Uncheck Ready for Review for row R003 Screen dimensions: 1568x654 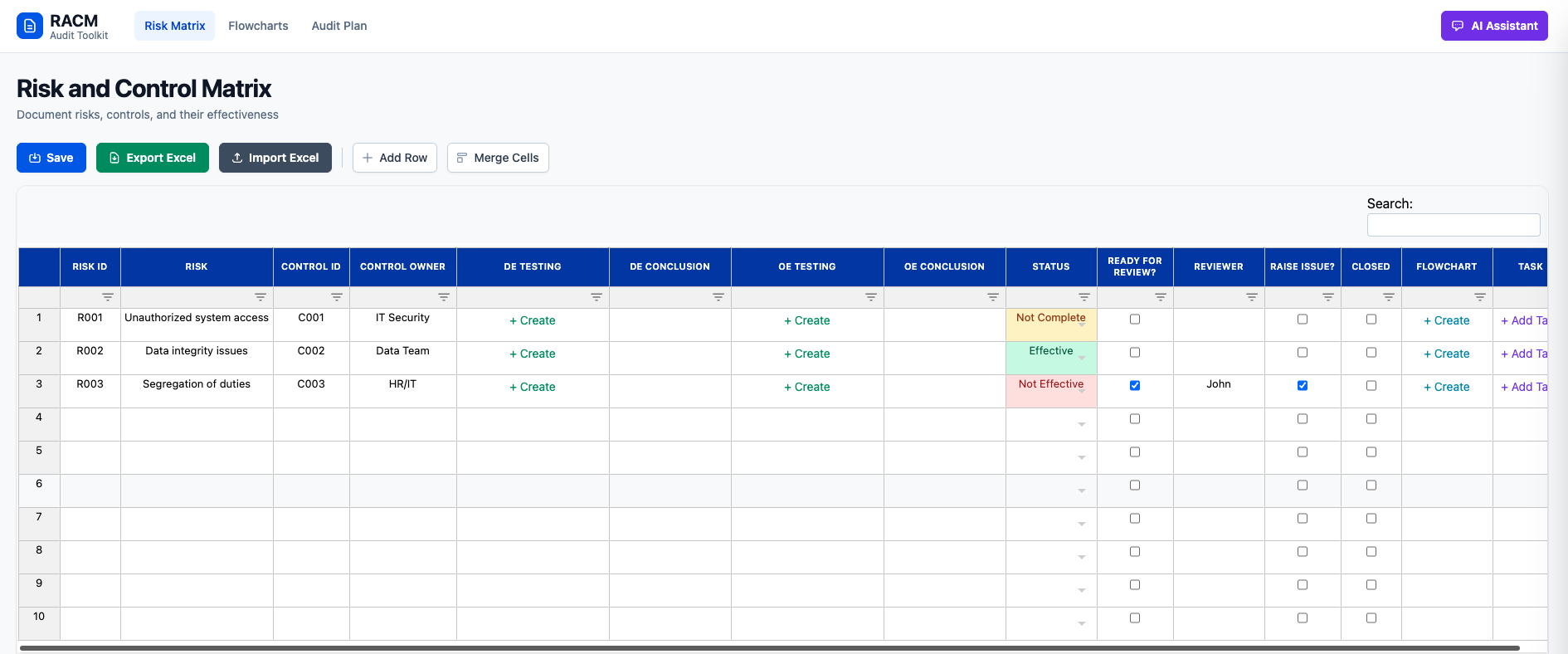[1135, 386]
